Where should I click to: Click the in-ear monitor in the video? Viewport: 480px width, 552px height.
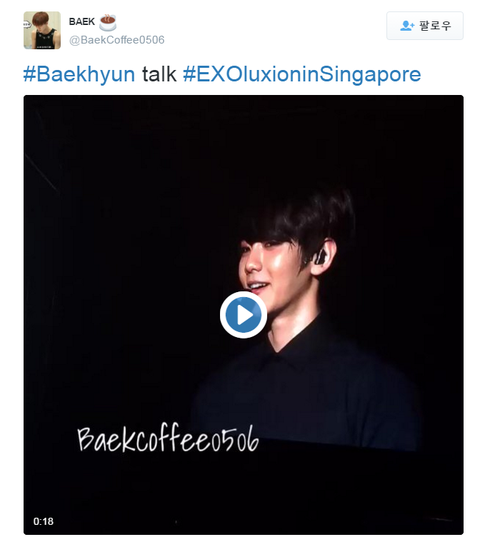320,257
